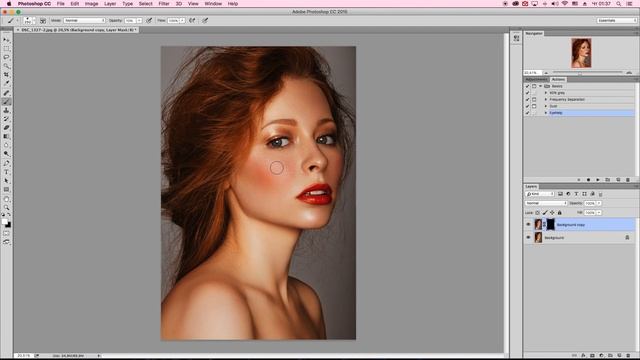Change the screen mode

click(6, 242)
